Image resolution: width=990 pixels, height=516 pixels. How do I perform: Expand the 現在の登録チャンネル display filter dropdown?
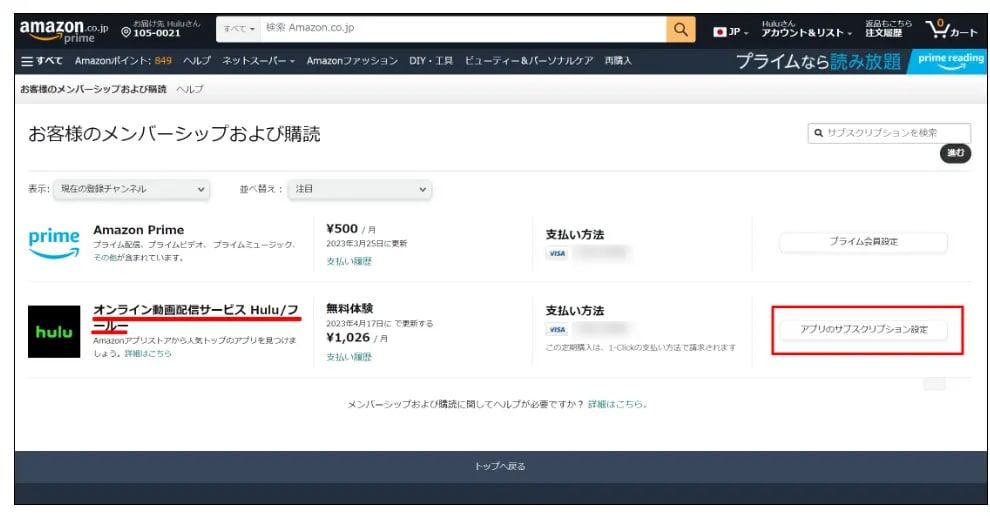[131, 188]
